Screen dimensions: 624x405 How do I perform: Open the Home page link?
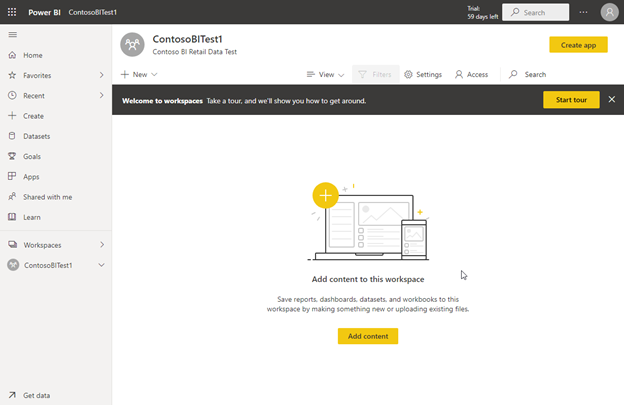click(x=33, y=55)
